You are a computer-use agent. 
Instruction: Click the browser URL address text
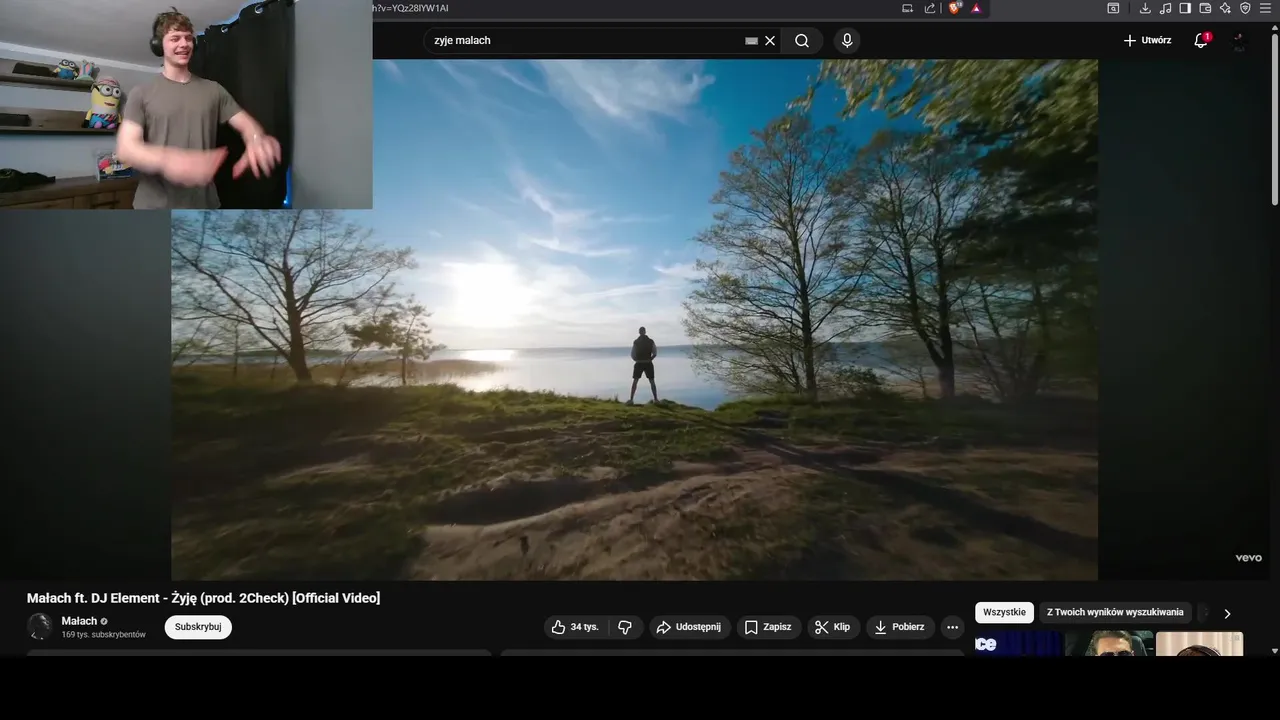click(x=410, y=8)
